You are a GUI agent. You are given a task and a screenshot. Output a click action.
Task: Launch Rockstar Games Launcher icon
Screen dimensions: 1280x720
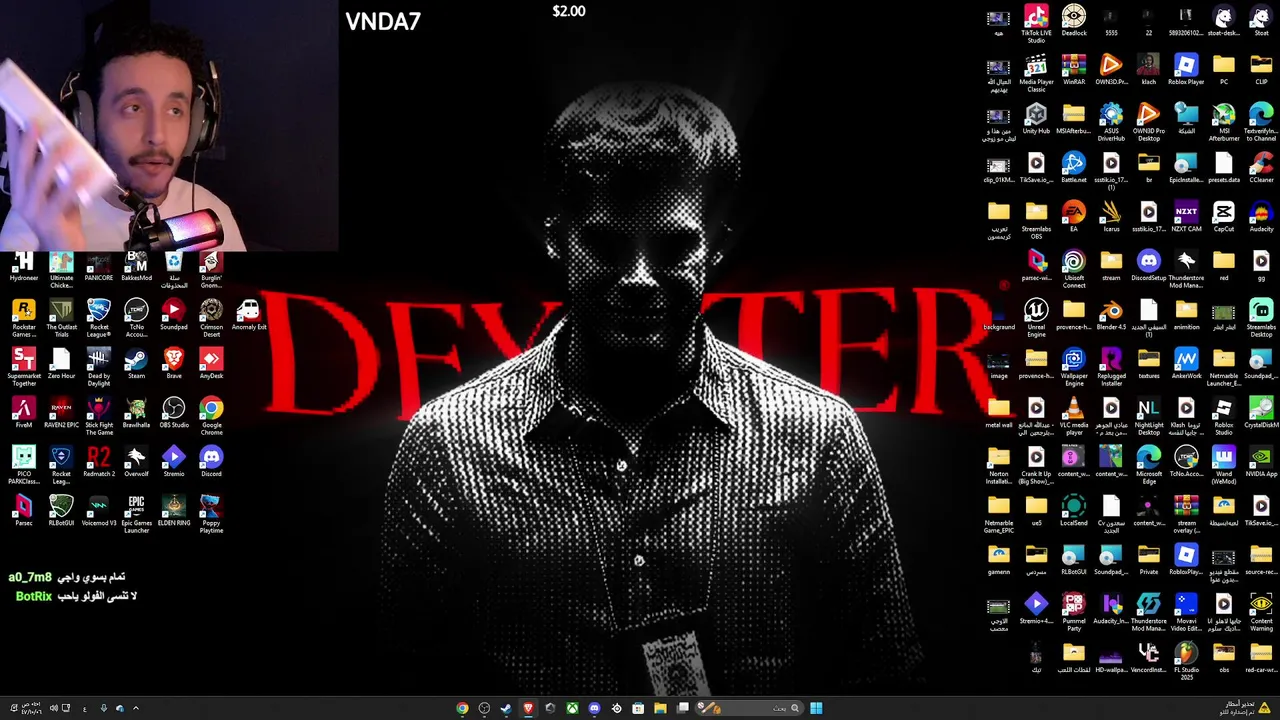(x=23, y=319)
